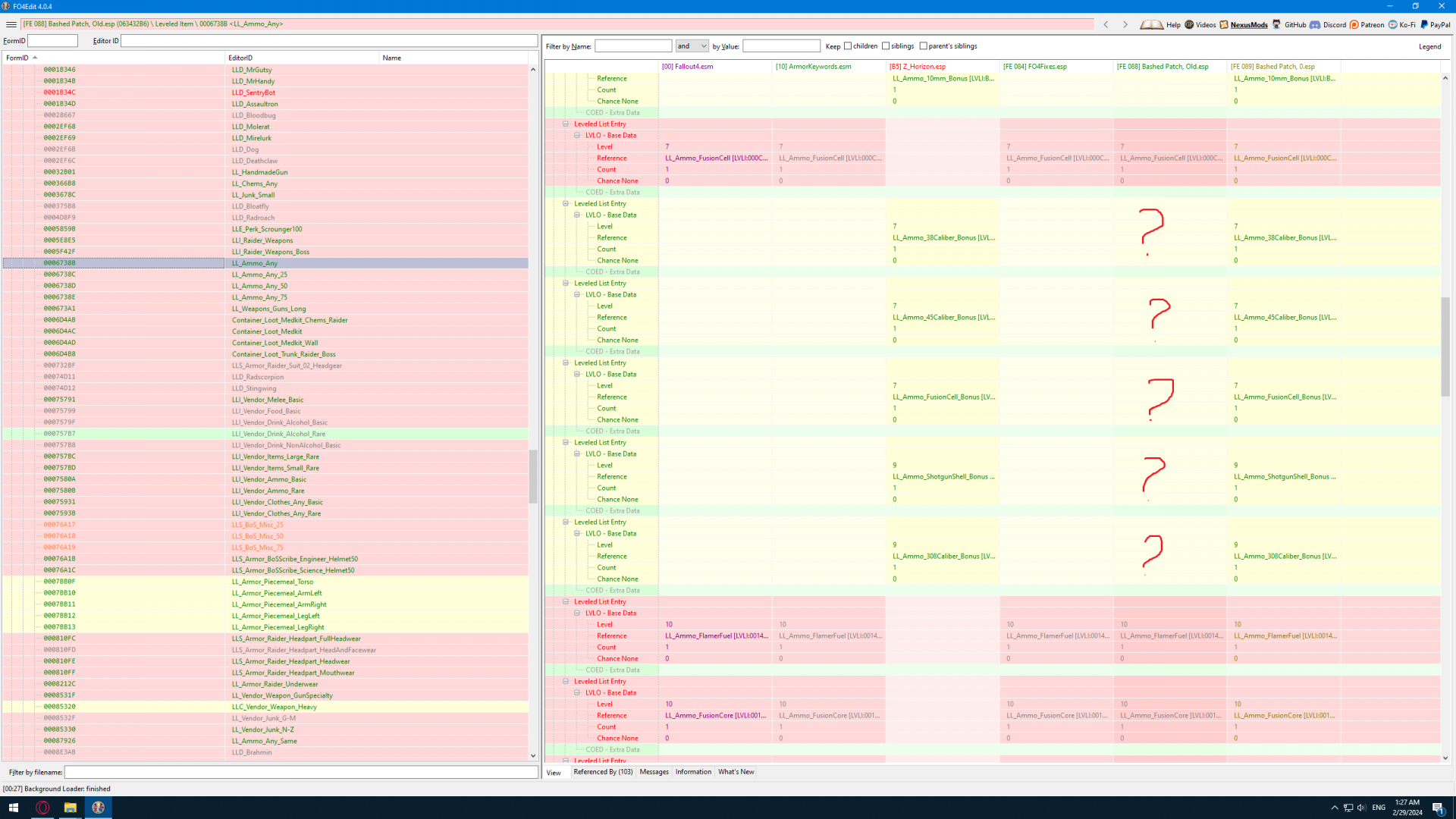The height and width of the screenshot is (819, 1456).
Task: Open the Discord link
Action: click(x=1334, y=24)
